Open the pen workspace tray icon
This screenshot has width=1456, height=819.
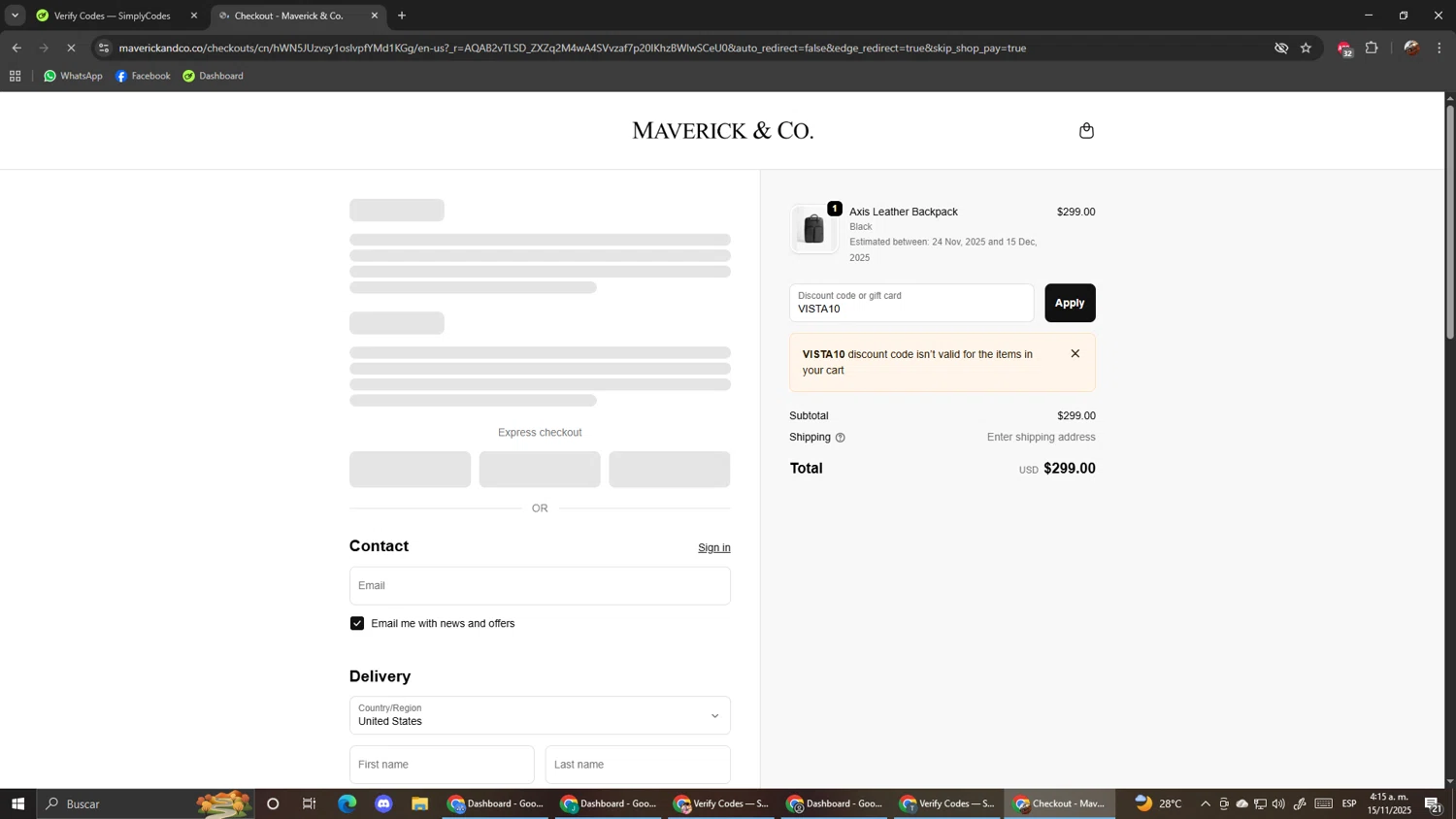point(1300,803)
